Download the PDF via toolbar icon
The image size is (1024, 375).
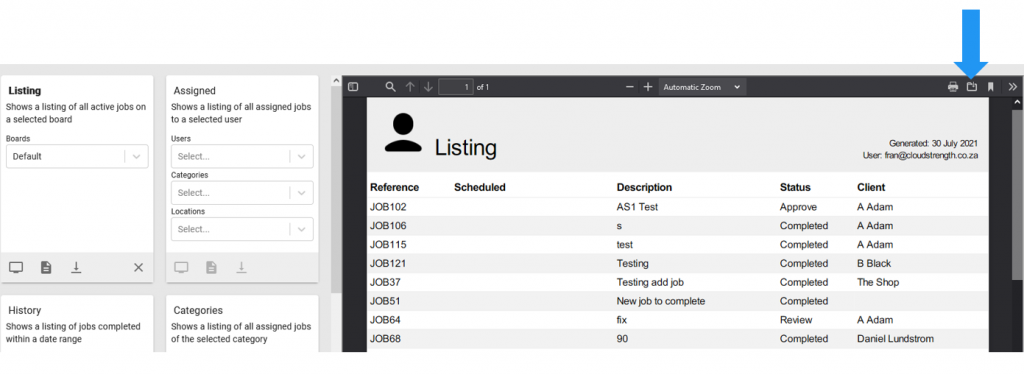972,87
